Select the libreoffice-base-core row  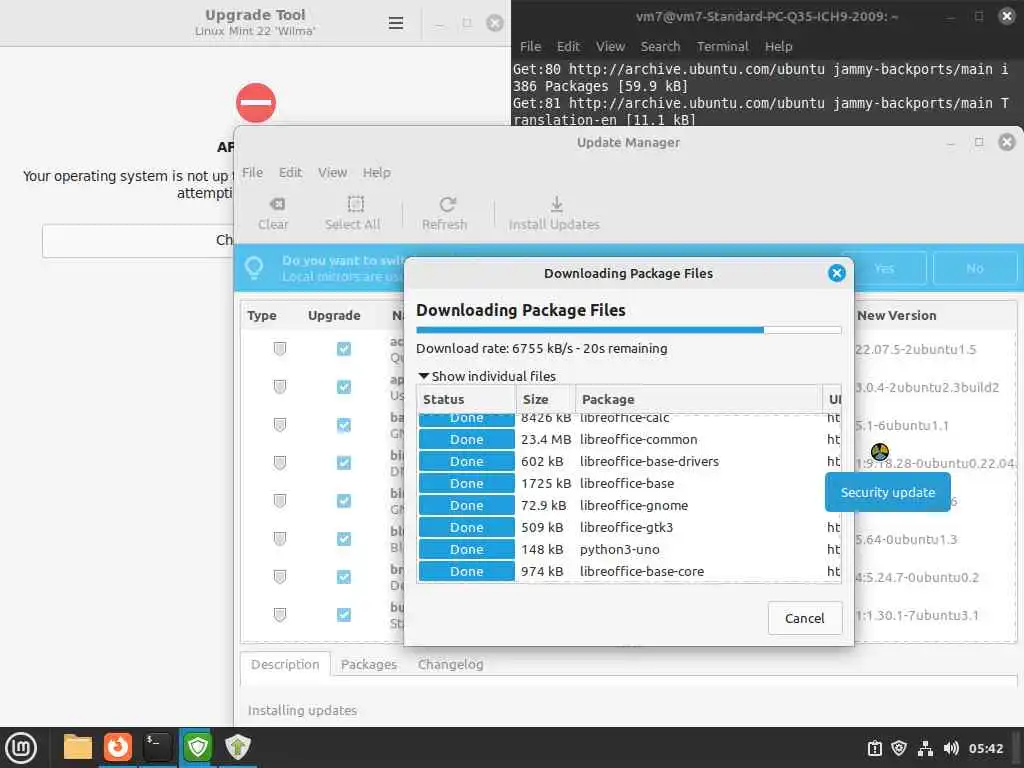(x=629, y=571)
